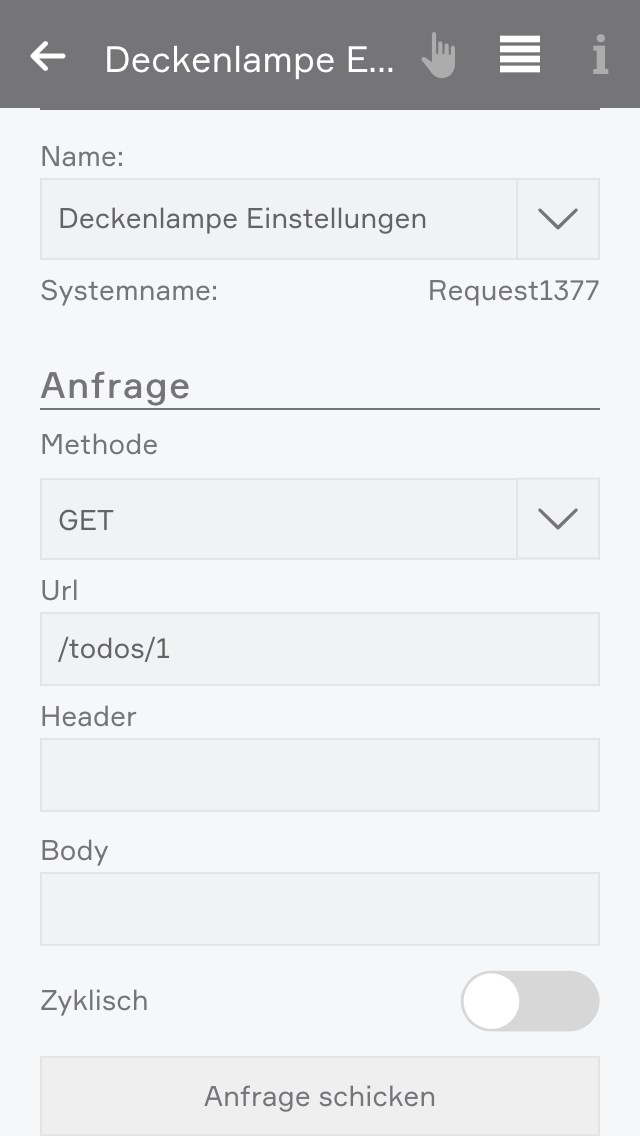The height and width of the screenshot is (1136, 640).
Task: Click the Request1377 system name value
Action: (513, 291)
